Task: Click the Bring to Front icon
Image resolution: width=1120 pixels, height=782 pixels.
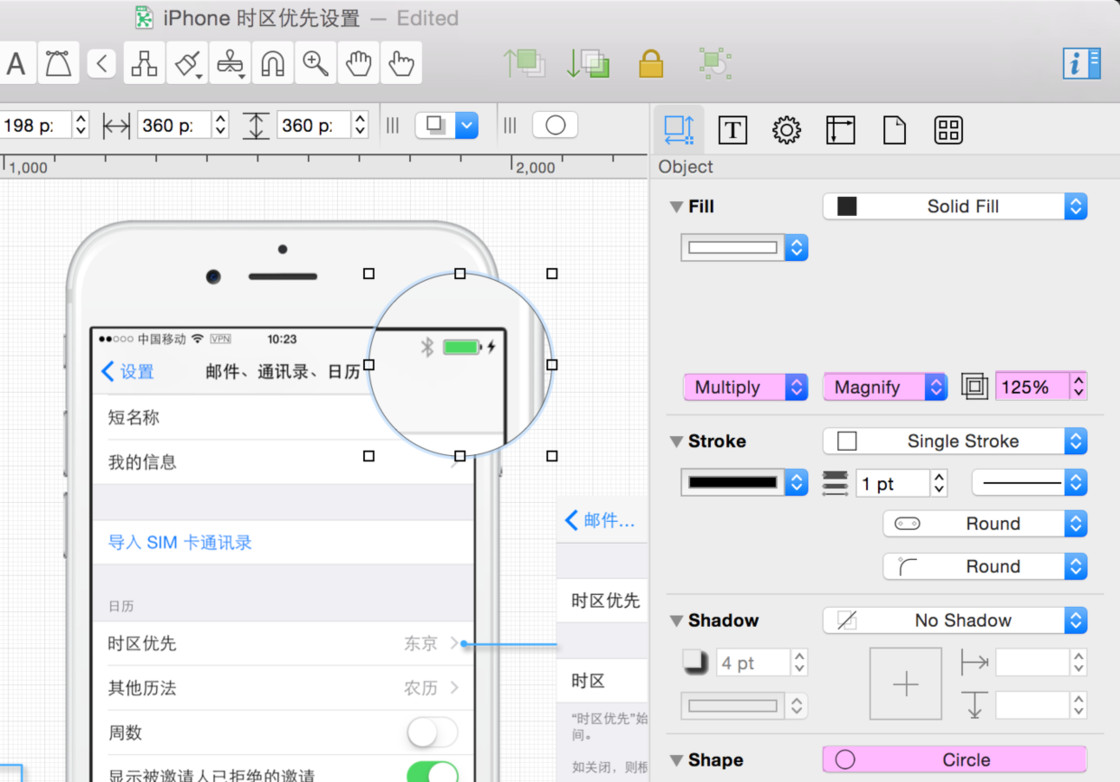Action: (524, 63)
